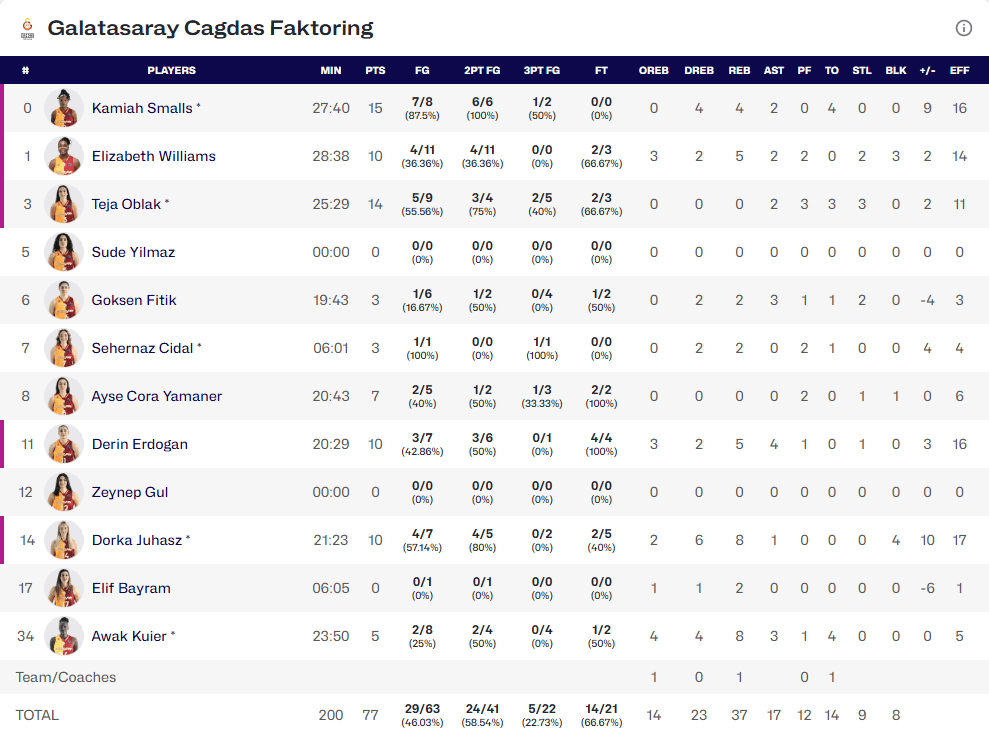Image resolution: width=989 pixels, height=736 pixels.
Task: Select the Team/Coaches row
Action: click(66, 677)
